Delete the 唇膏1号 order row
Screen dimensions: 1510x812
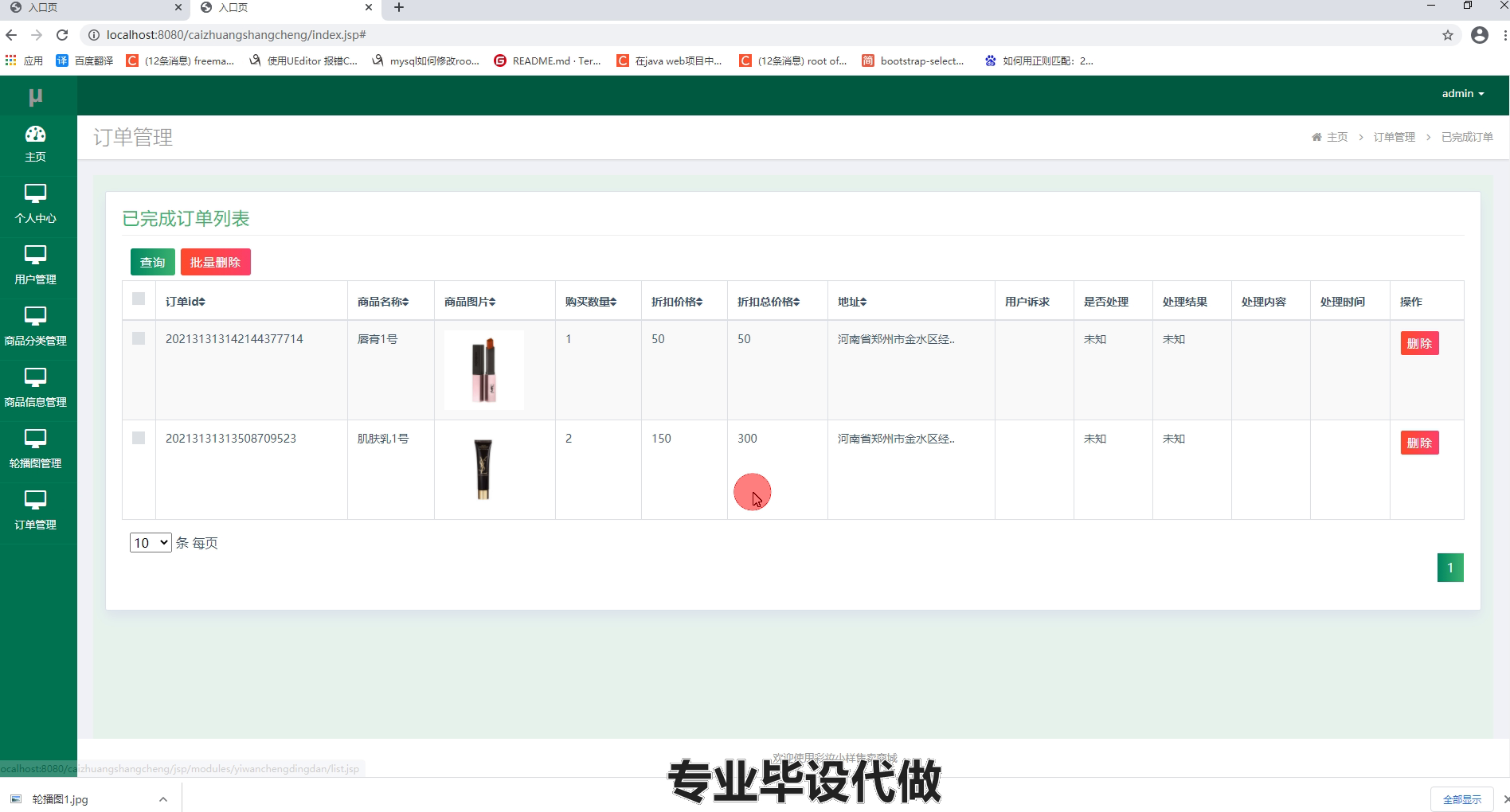(1419, 343)
